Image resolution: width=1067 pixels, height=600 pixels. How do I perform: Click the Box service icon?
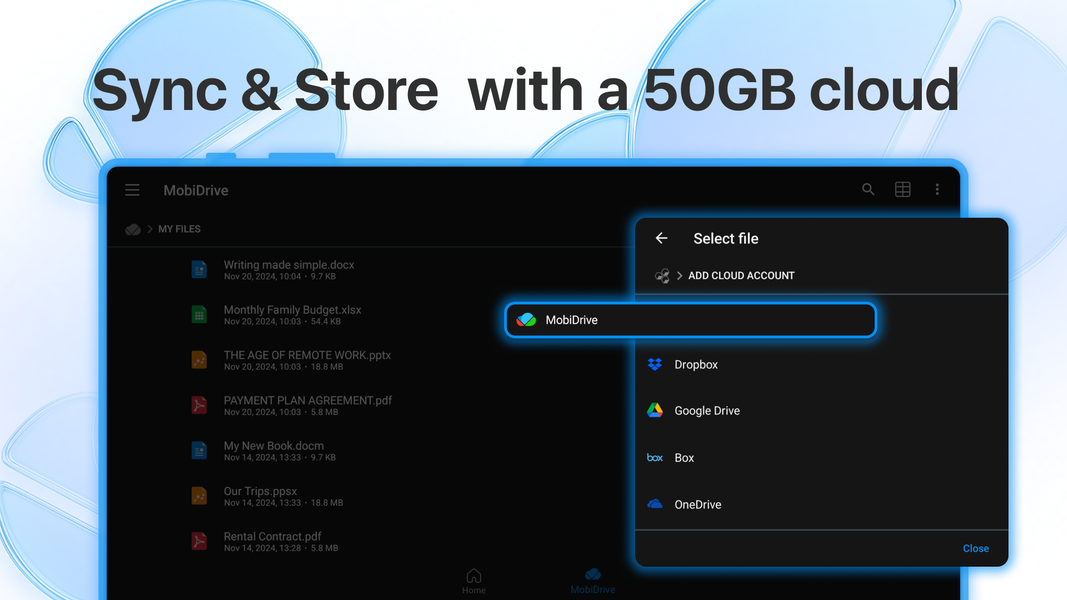coord(654,457)
